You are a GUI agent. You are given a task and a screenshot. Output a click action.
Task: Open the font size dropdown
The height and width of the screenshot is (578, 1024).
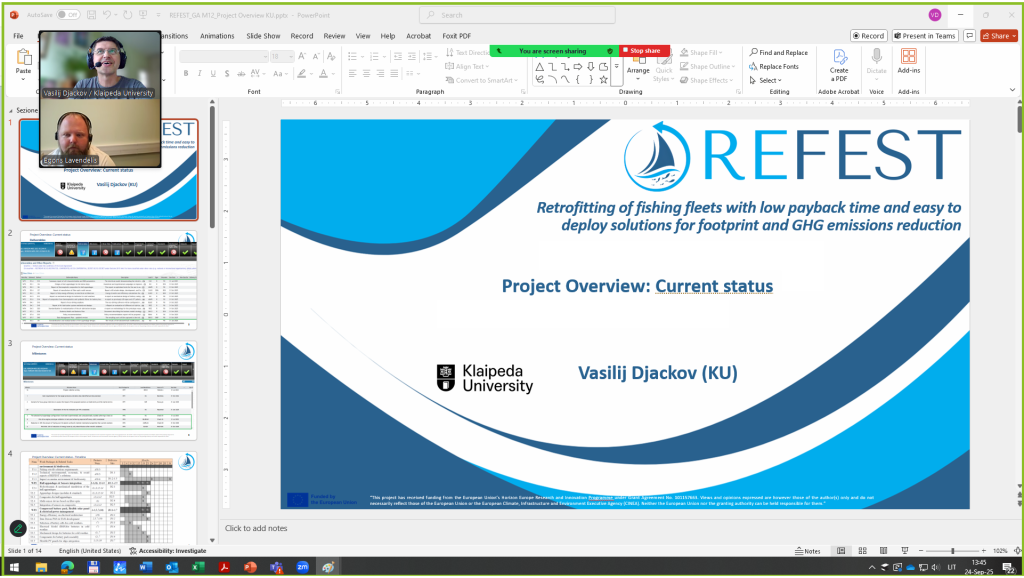pos(290,57)
